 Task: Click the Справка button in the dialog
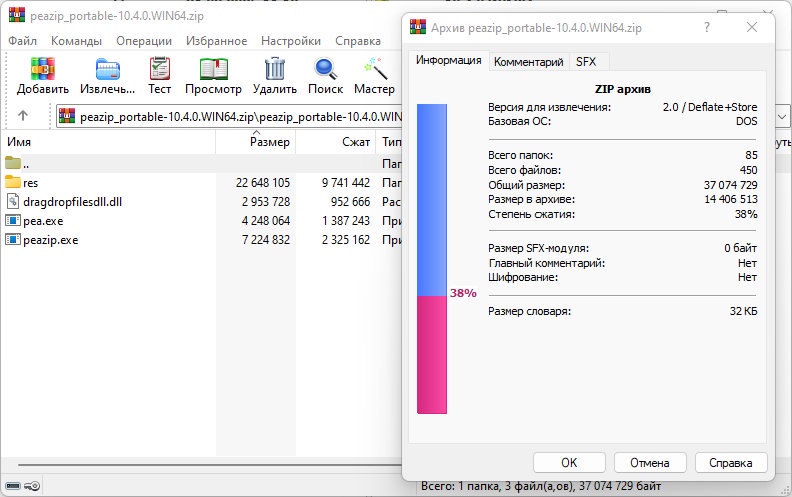click(731, 463)
